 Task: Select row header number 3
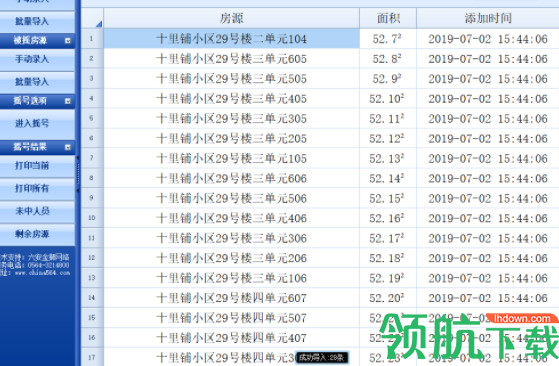92,78
